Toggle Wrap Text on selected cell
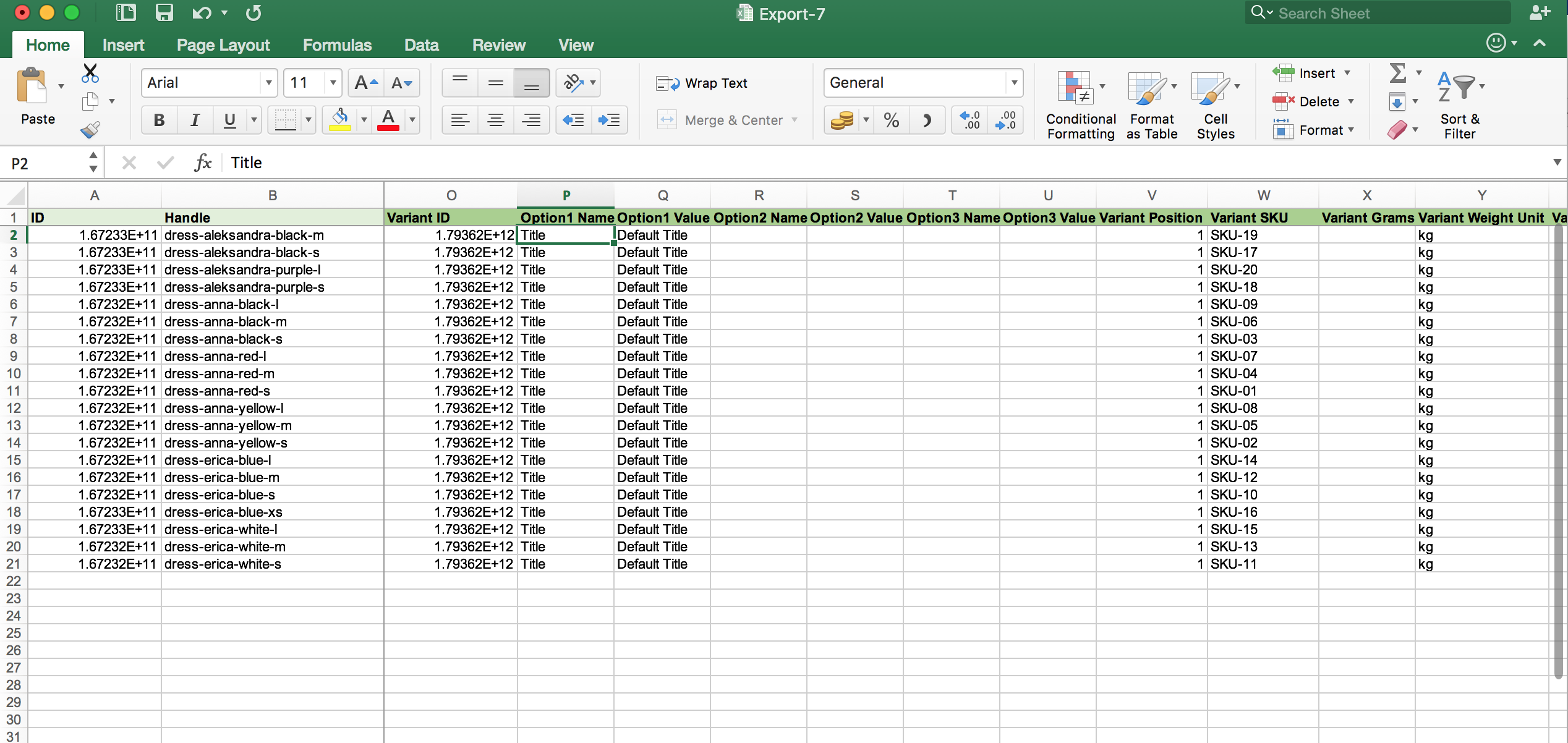 (x=702, y=83)
